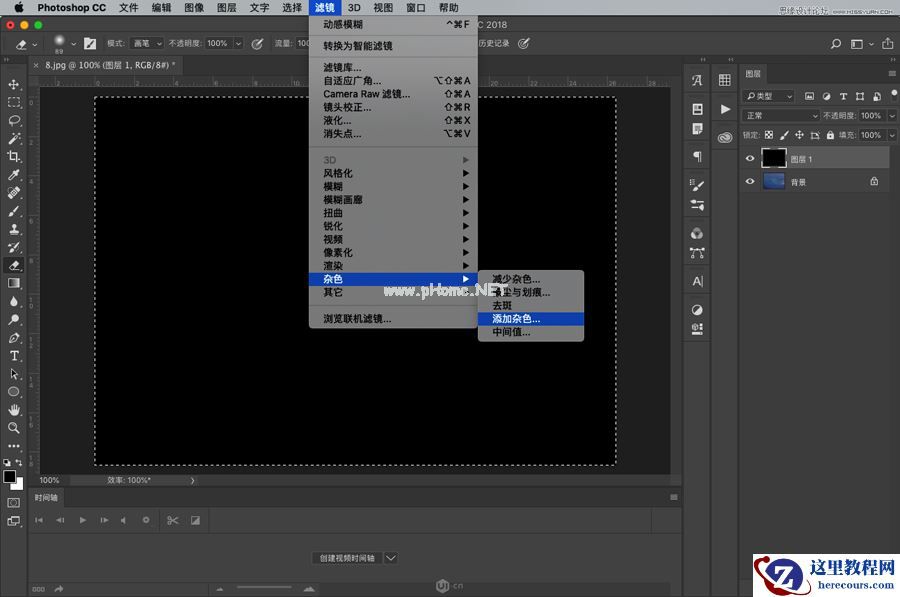
Task: Hide 图层 1 using its eye icon
Action: (750, 158)
